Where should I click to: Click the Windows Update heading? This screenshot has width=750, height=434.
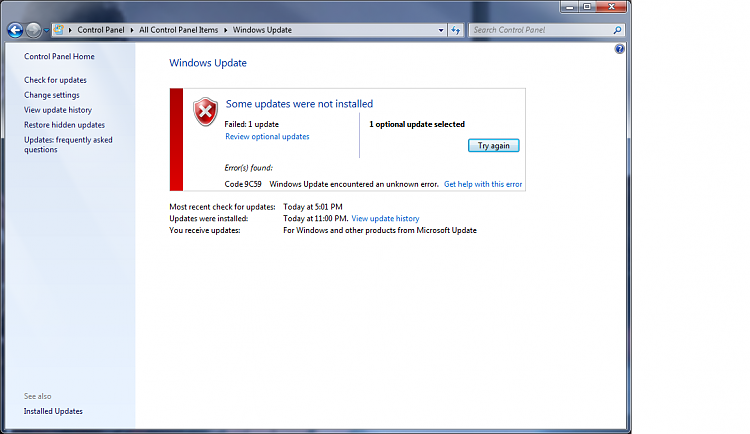pyautogui.click(x=208, y=63)
